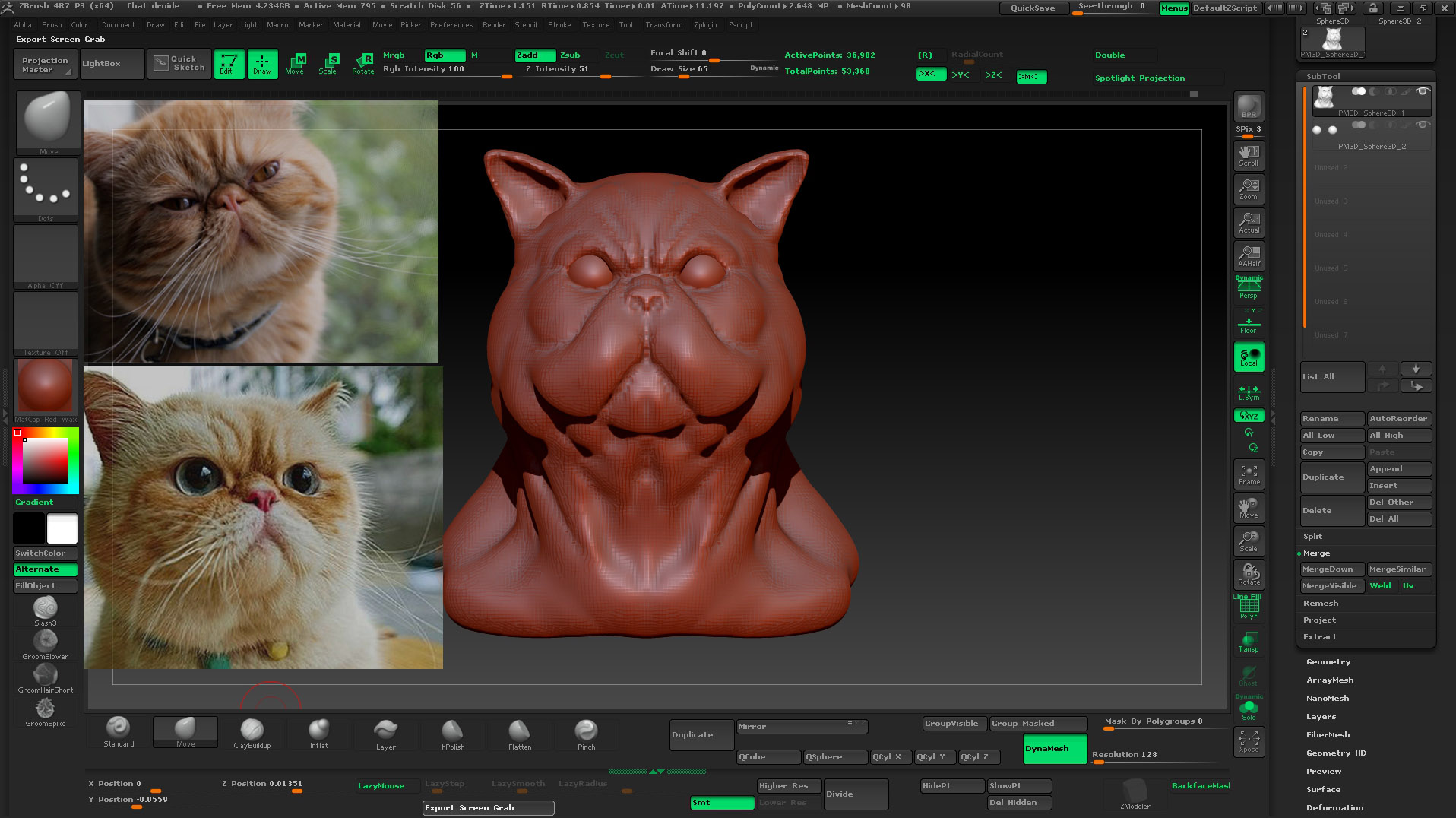Toggle Transp transparency mode
Image resolution: width=1456 pixels, height=818 pixels.
1249,641
